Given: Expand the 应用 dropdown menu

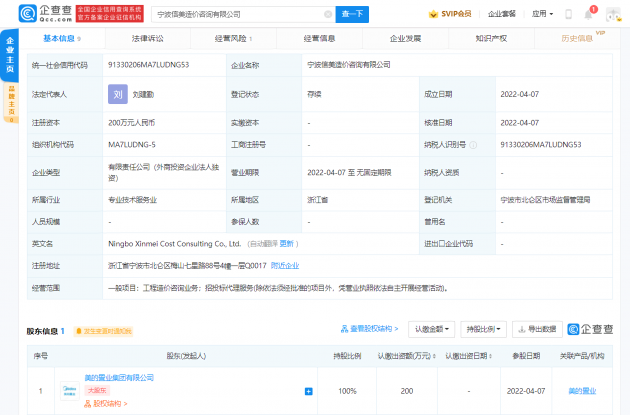Looking at the screenshot, I should pos(542,14).
